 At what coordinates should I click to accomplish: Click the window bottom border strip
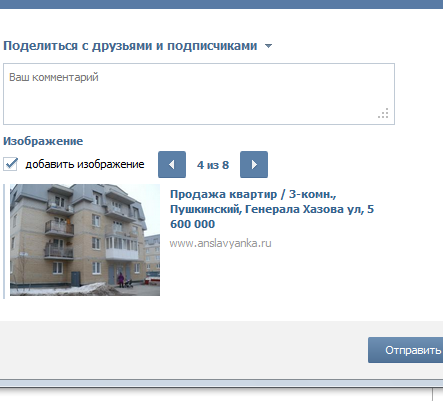(221, 383)
